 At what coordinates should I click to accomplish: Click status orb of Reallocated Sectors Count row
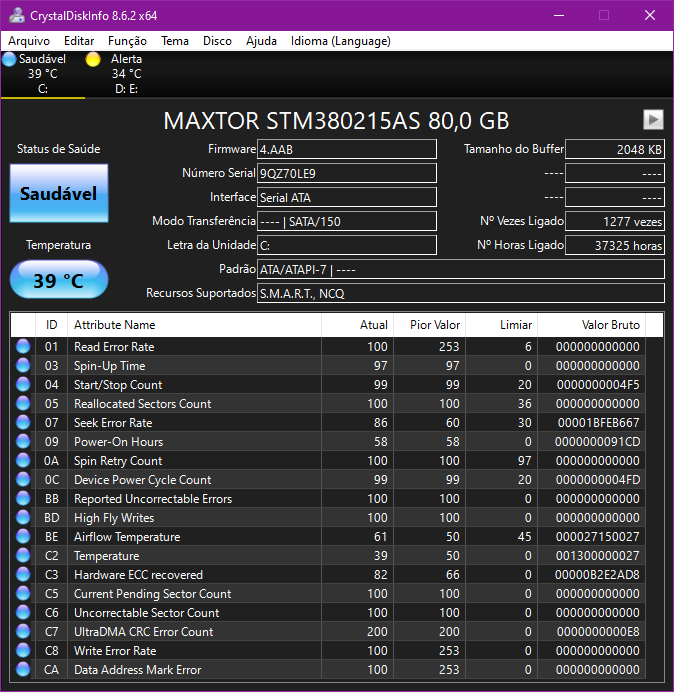(x=23, y=403)
